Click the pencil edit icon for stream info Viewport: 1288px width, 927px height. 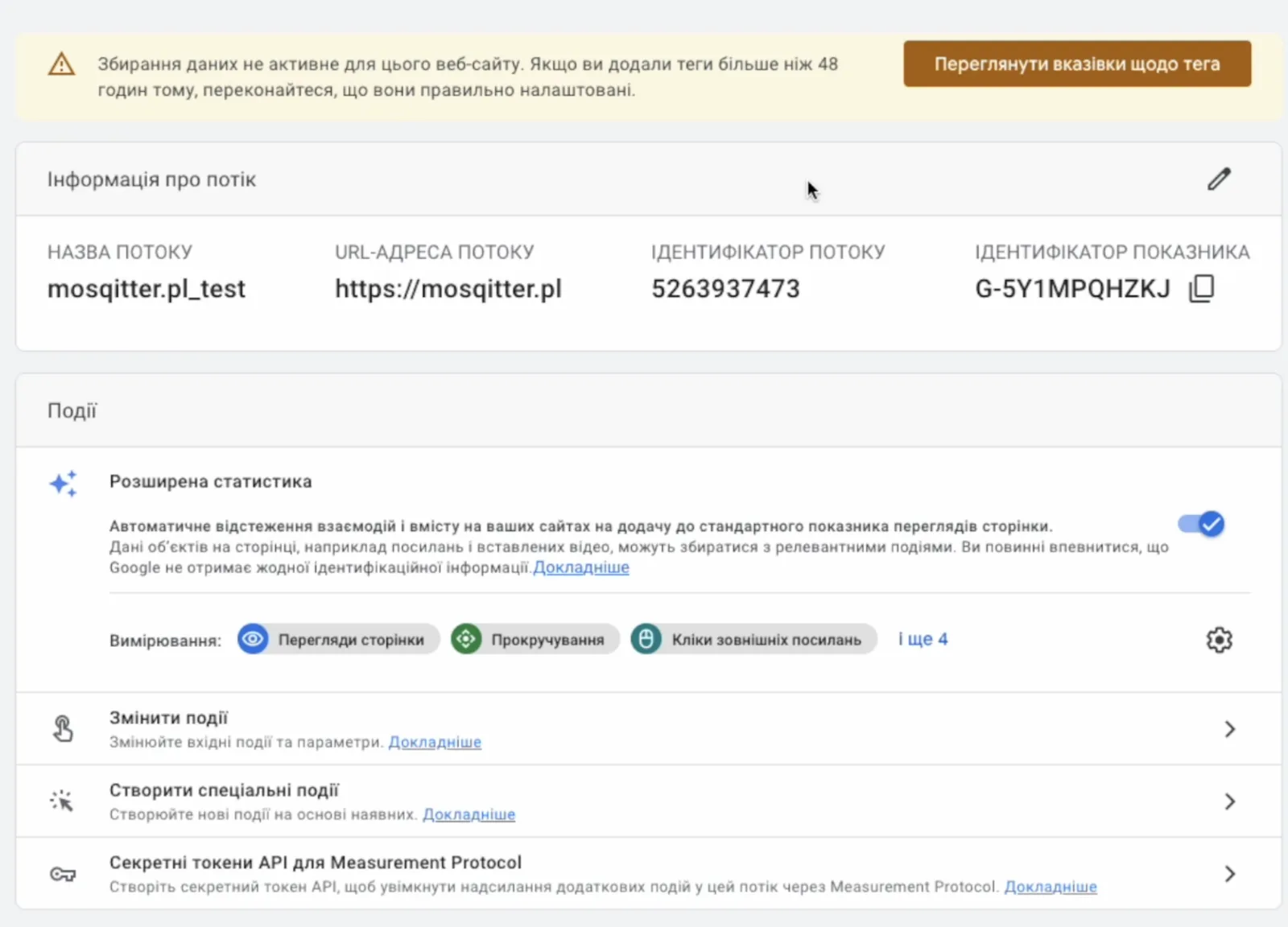[x=1219, y=179]
